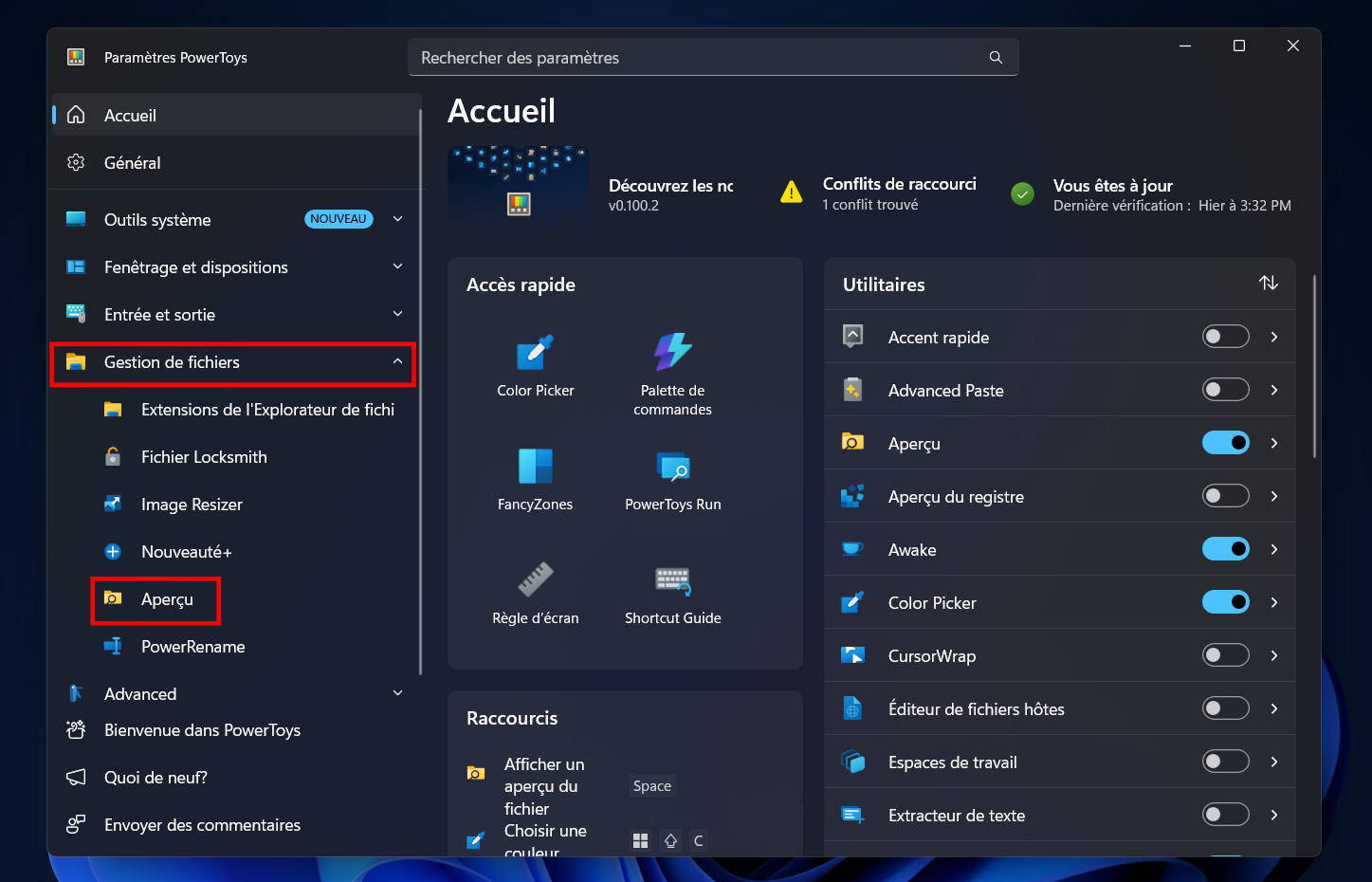The image size is (1372, 882).
Task: Click the Éditeur de fichiers hôtes icon
Action: [x=852, y=708]
